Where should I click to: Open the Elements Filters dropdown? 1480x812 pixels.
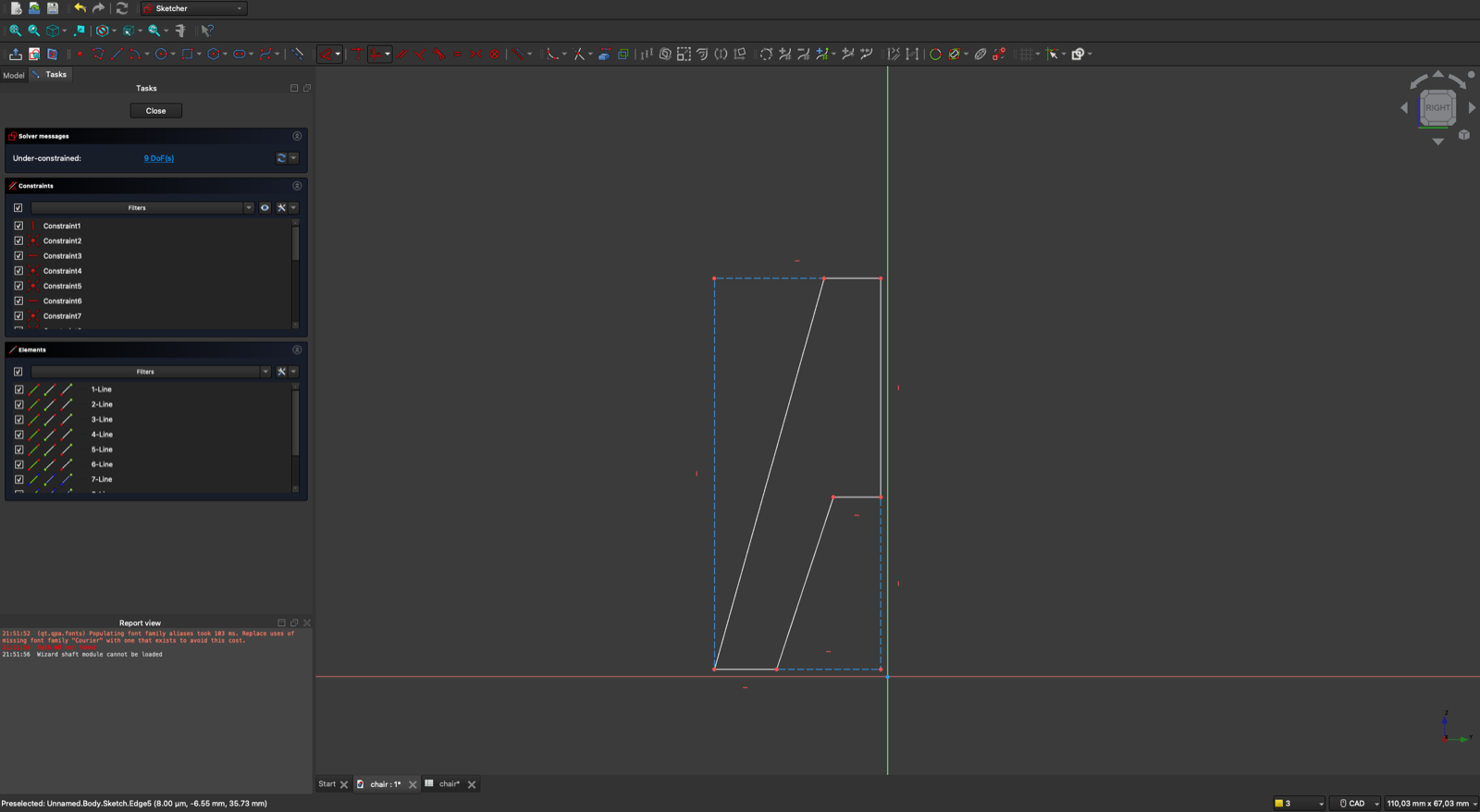[x=151, y=372]
